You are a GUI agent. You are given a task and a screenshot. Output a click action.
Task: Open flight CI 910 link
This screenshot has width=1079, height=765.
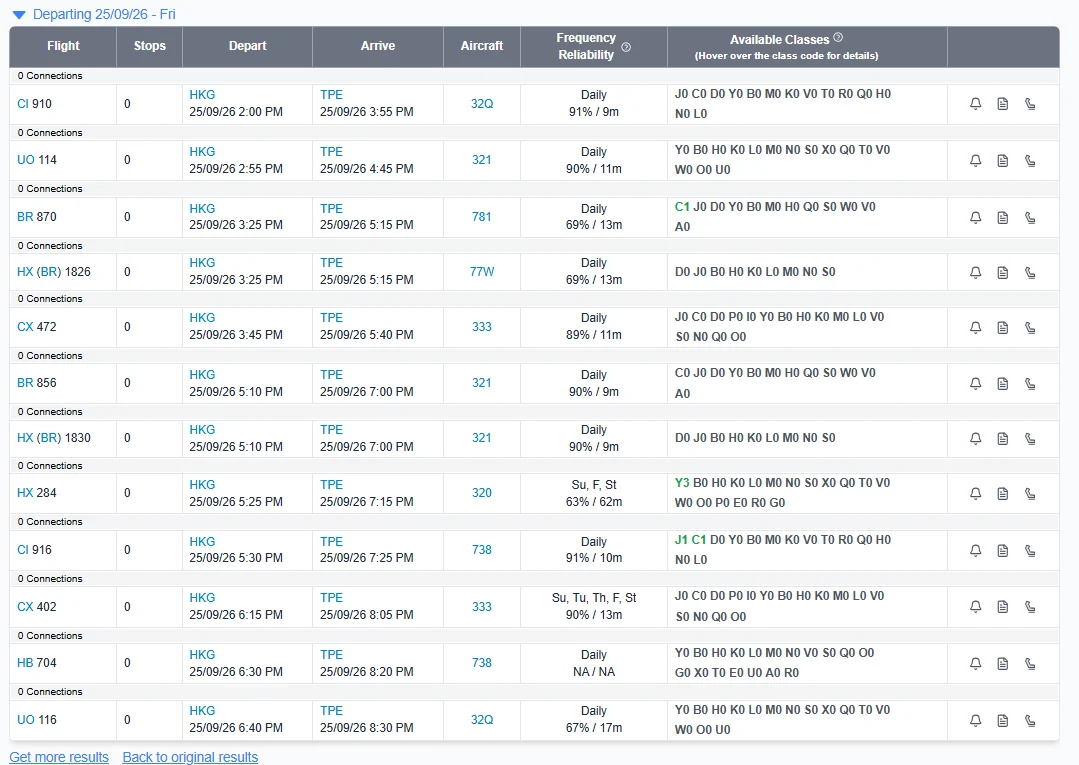tap(34, 104)
